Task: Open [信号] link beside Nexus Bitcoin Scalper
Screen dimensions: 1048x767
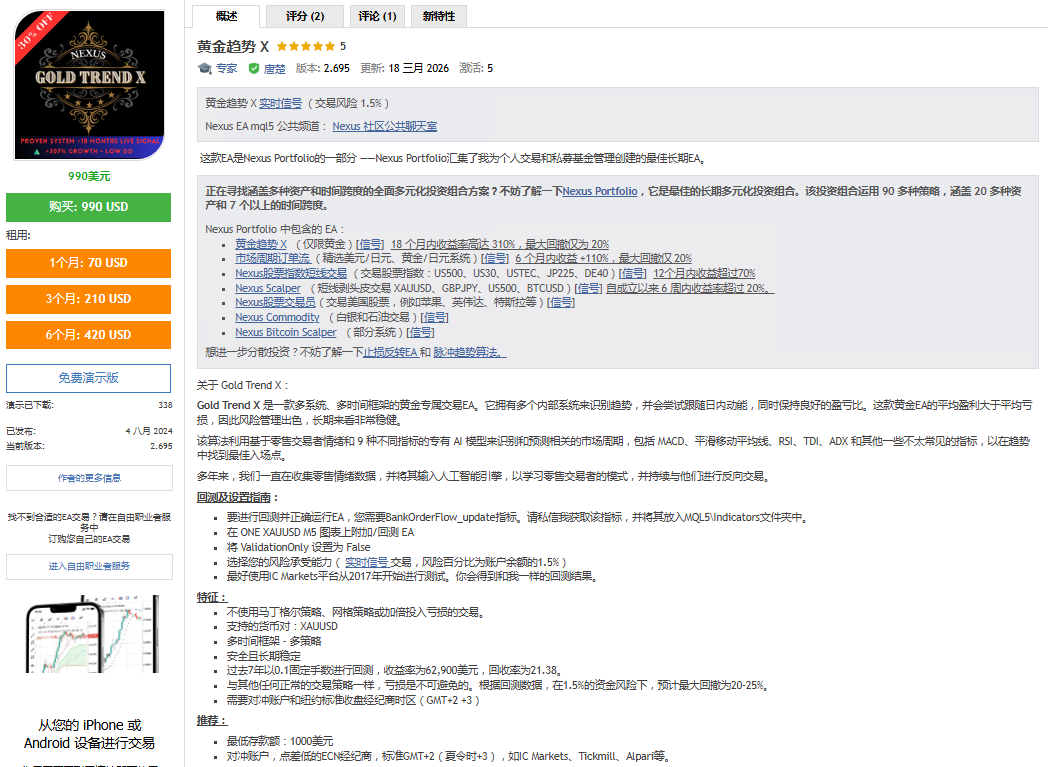Action: (420, 332)
